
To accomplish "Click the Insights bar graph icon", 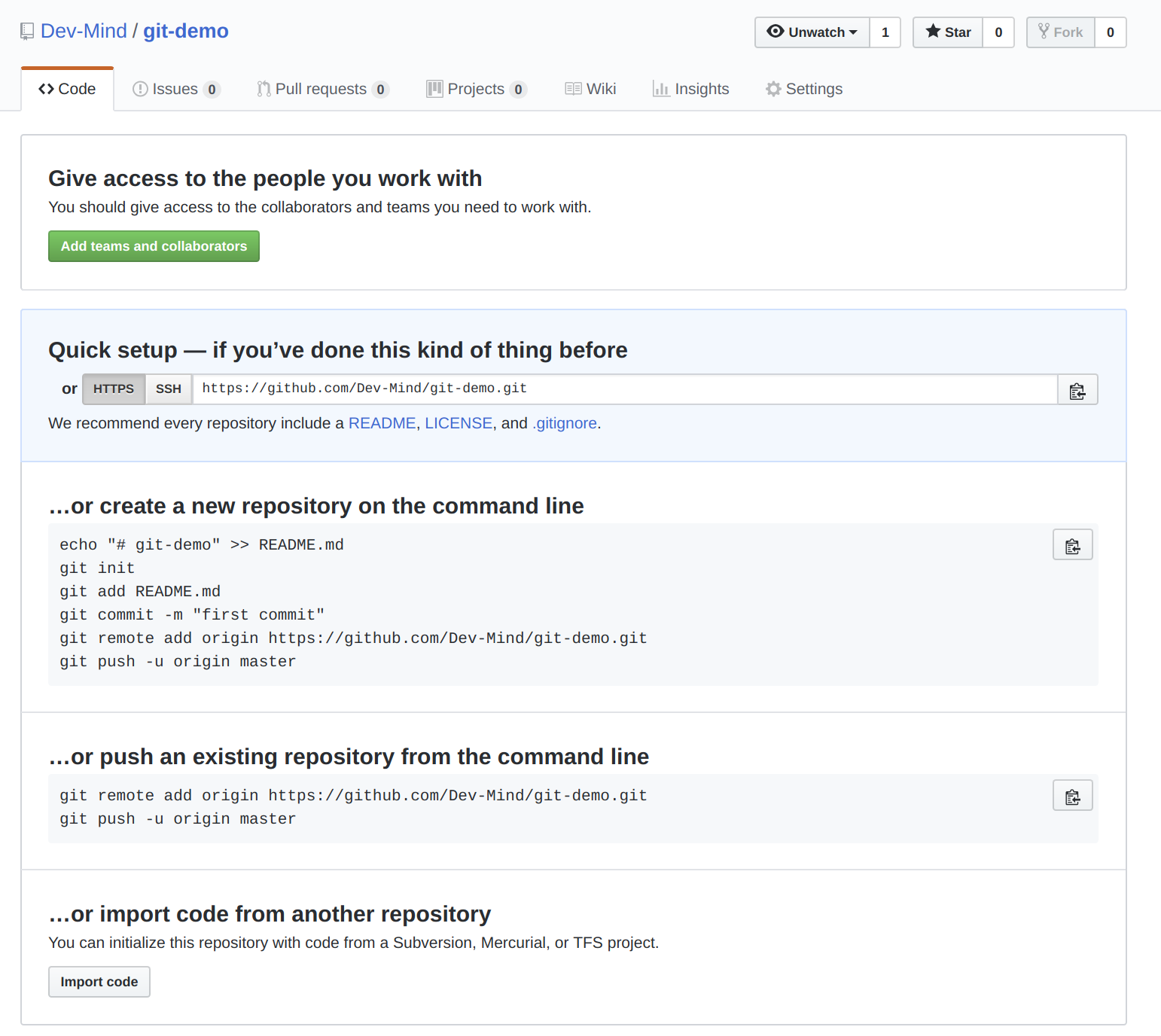I will point(661,89).
